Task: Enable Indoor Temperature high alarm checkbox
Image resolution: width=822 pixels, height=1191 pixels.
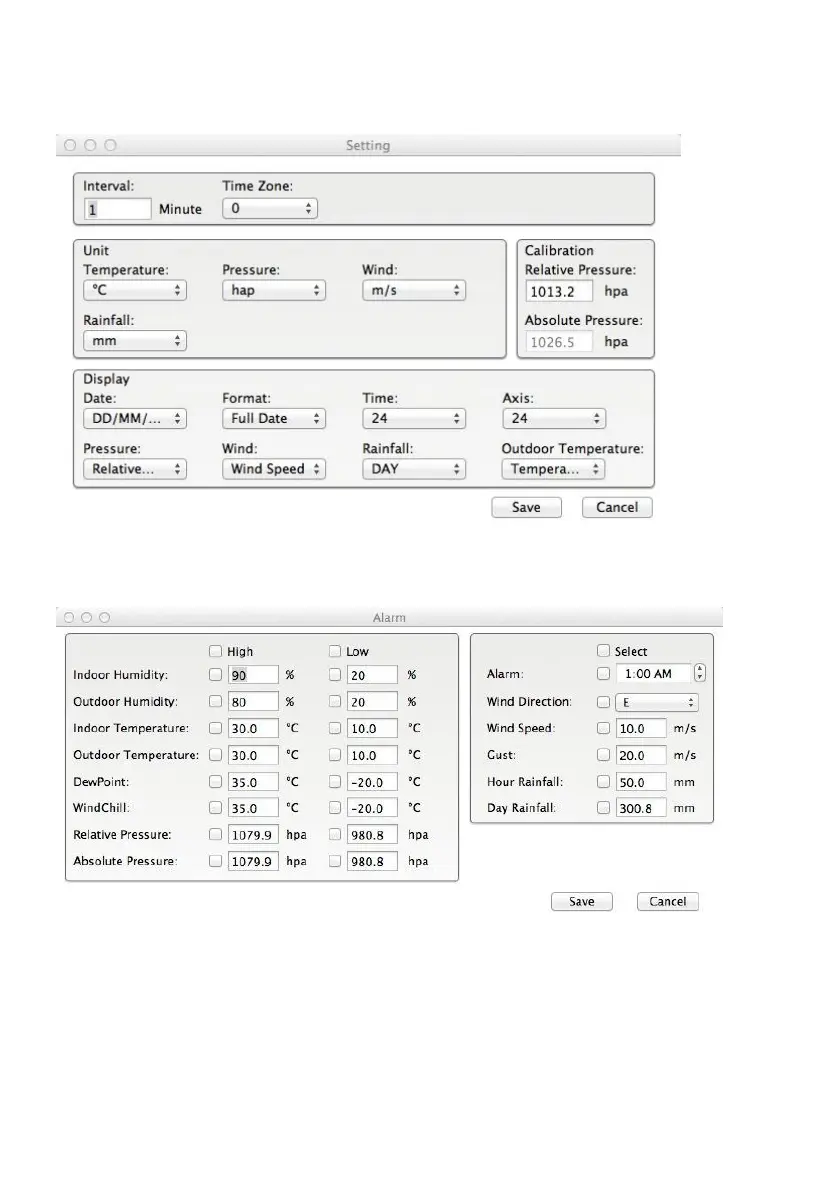Action: point(216,728)
